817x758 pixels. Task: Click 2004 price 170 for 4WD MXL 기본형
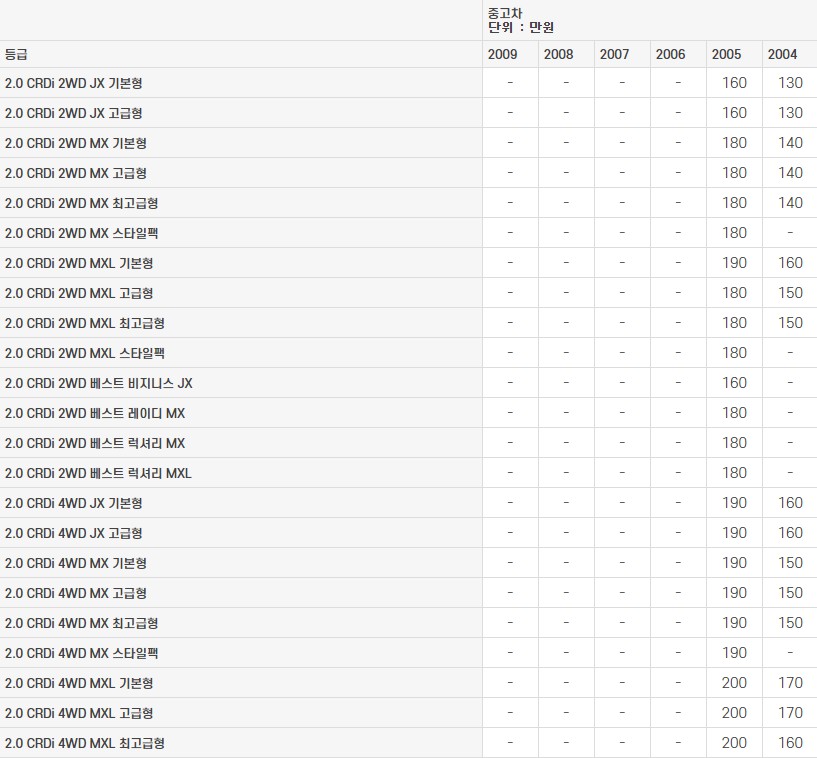click(790, 683)
